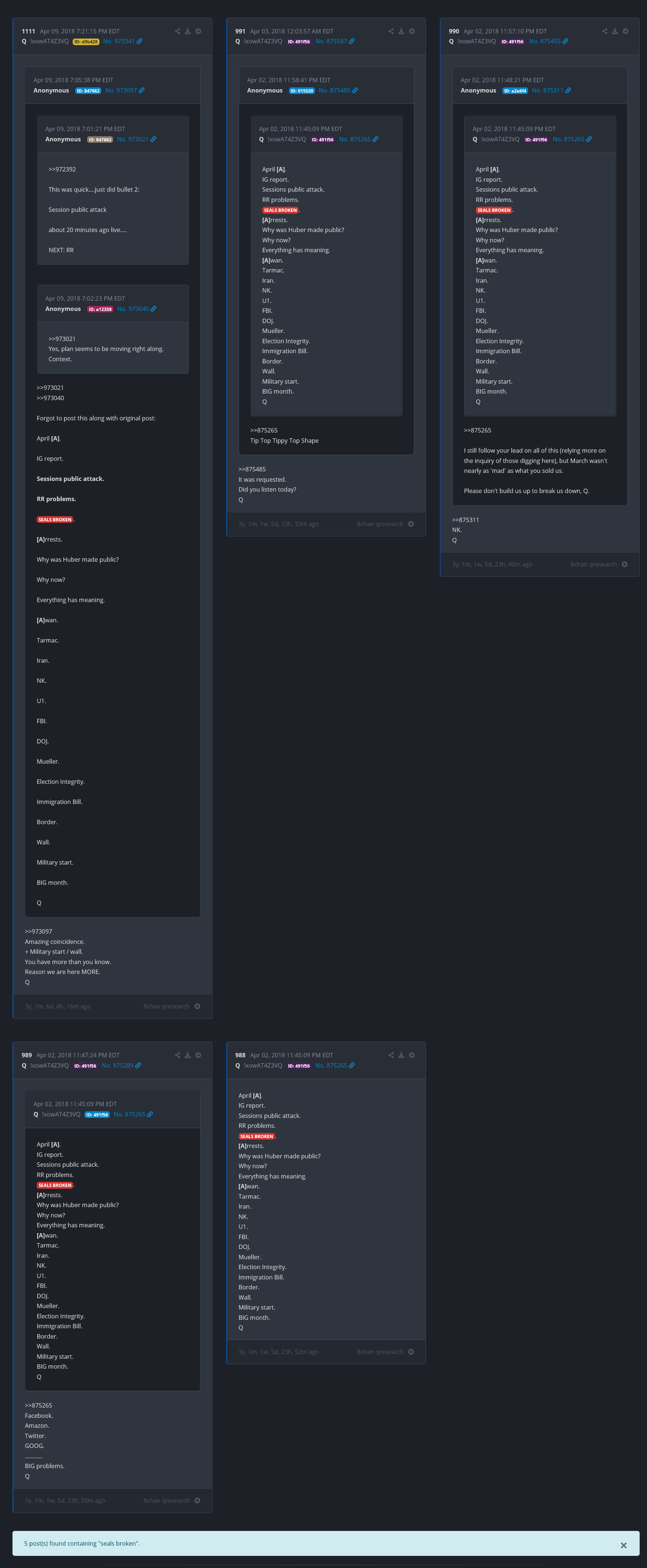647x1568 pixels.
Task: Click chain icon beside No. 875289
Action: point(138,1065)
